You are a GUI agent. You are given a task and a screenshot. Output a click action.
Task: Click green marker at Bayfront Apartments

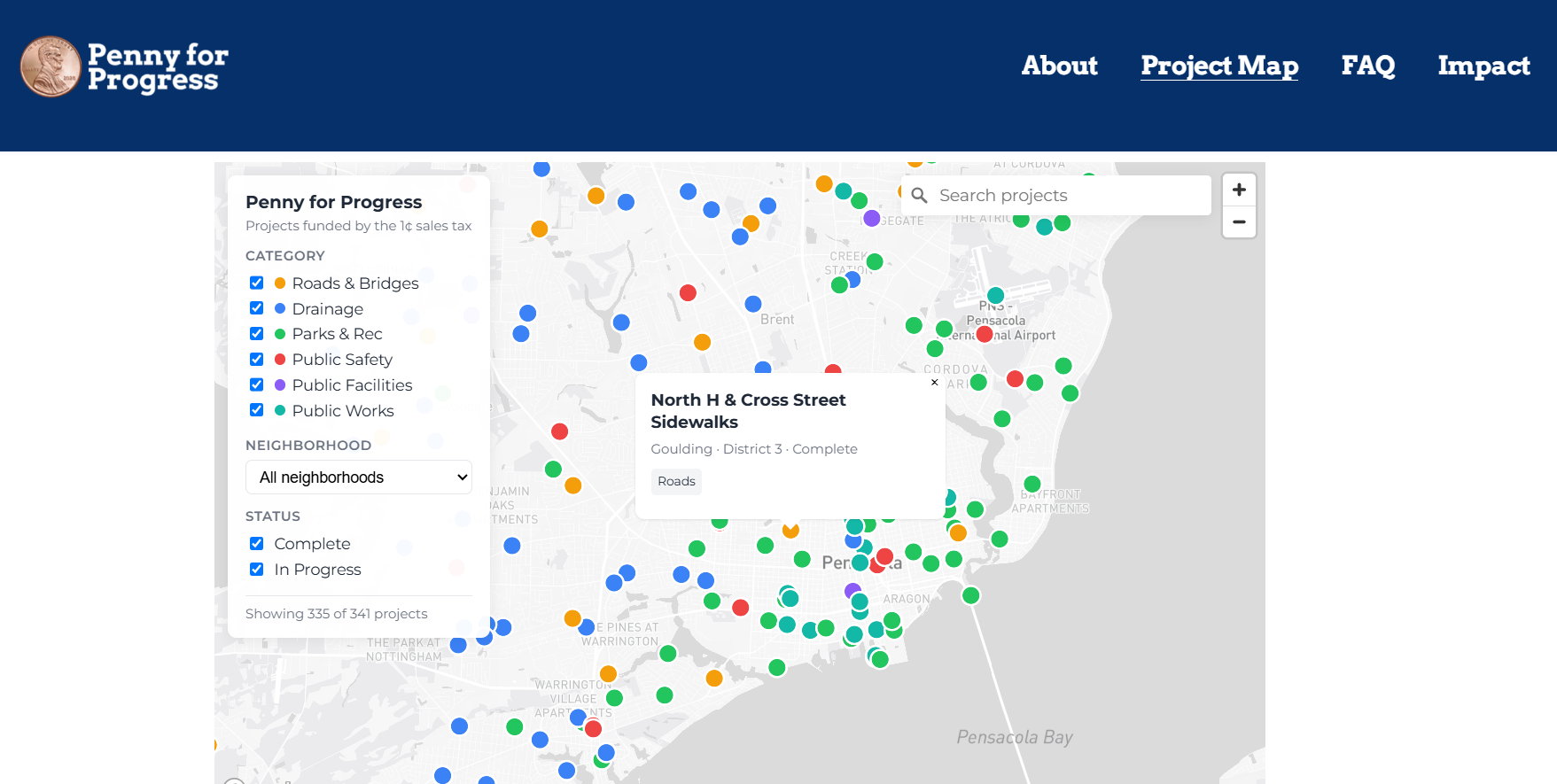tap(1032, 484)
